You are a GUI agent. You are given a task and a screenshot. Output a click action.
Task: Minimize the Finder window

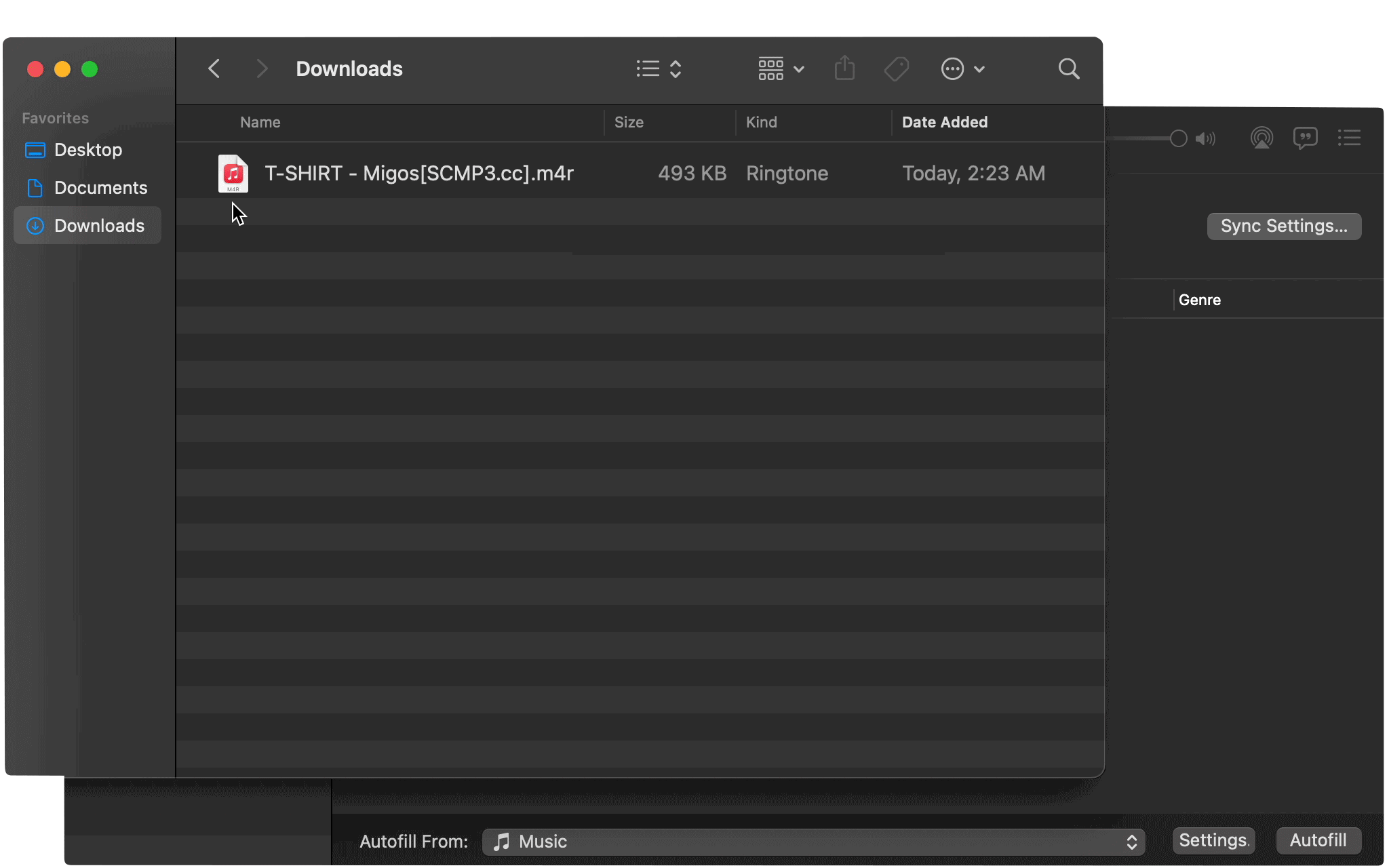point(62,69)
